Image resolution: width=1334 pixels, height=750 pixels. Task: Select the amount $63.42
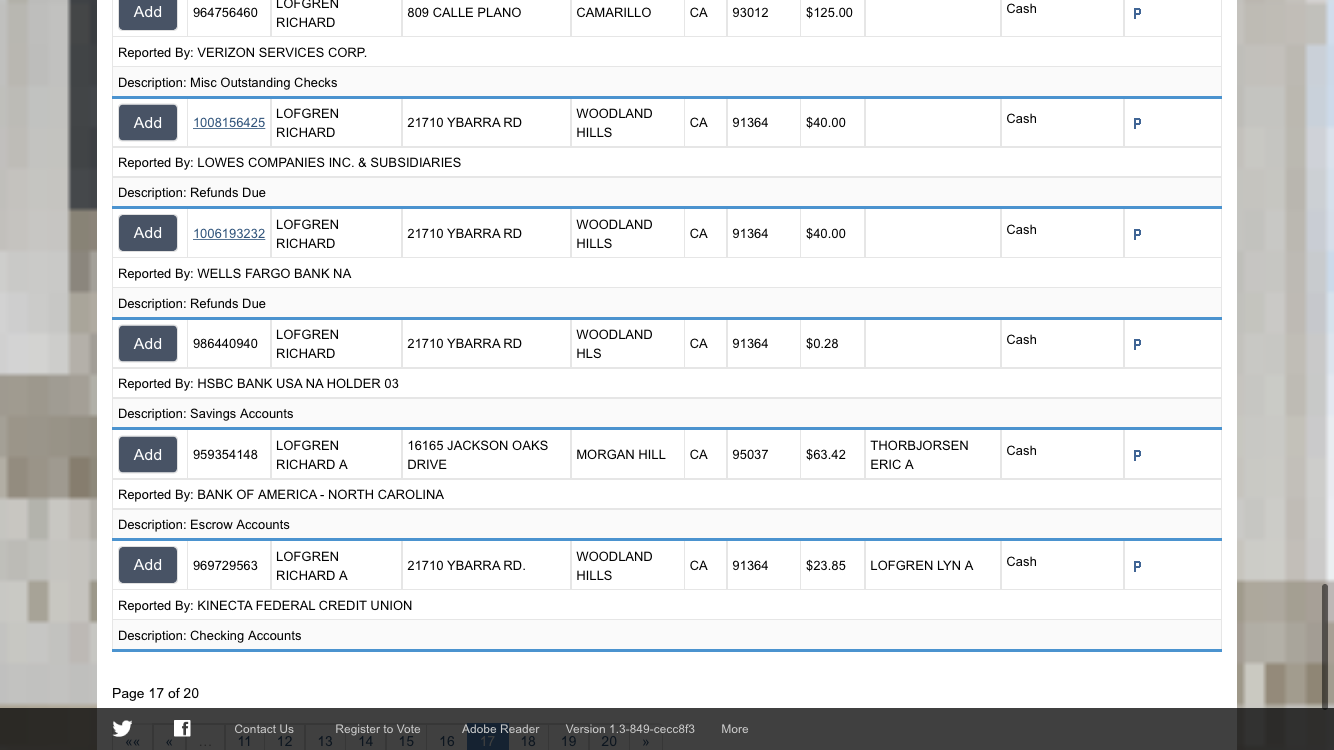[826, 454]
